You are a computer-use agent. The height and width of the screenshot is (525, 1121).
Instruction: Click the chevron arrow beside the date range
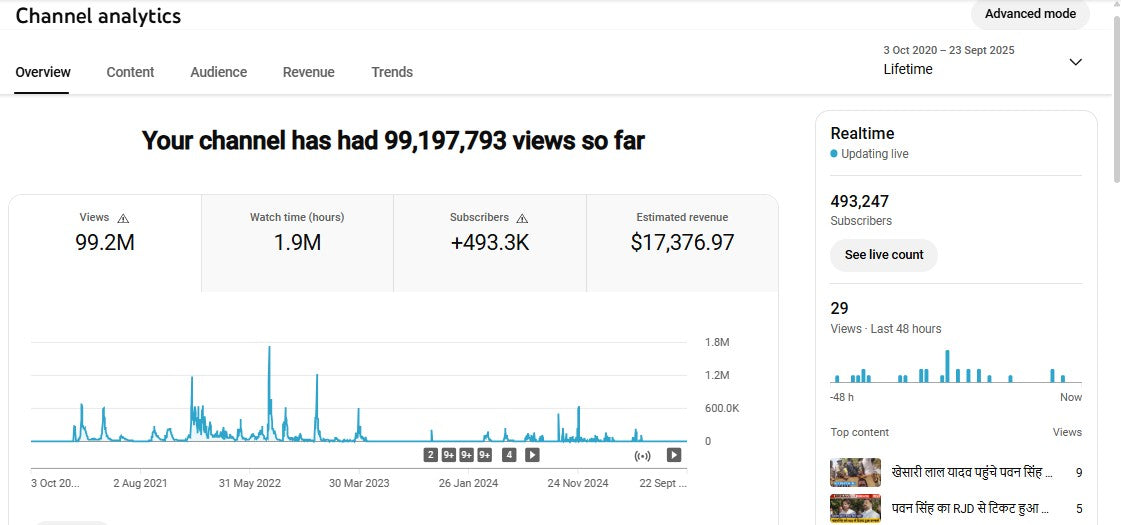click(1075, 62)
